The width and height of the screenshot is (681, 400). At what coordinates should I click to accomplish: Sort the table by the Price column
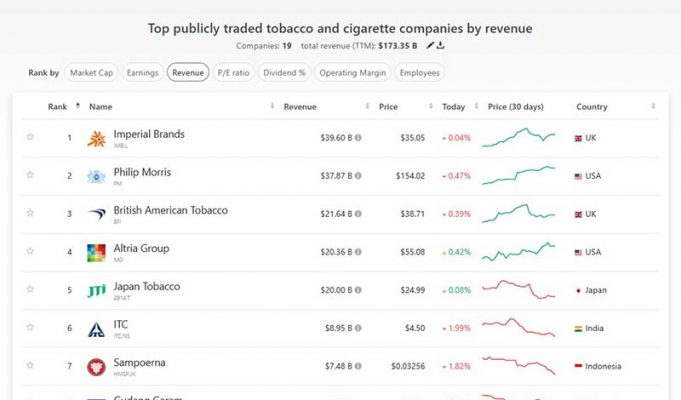(389, 106)
